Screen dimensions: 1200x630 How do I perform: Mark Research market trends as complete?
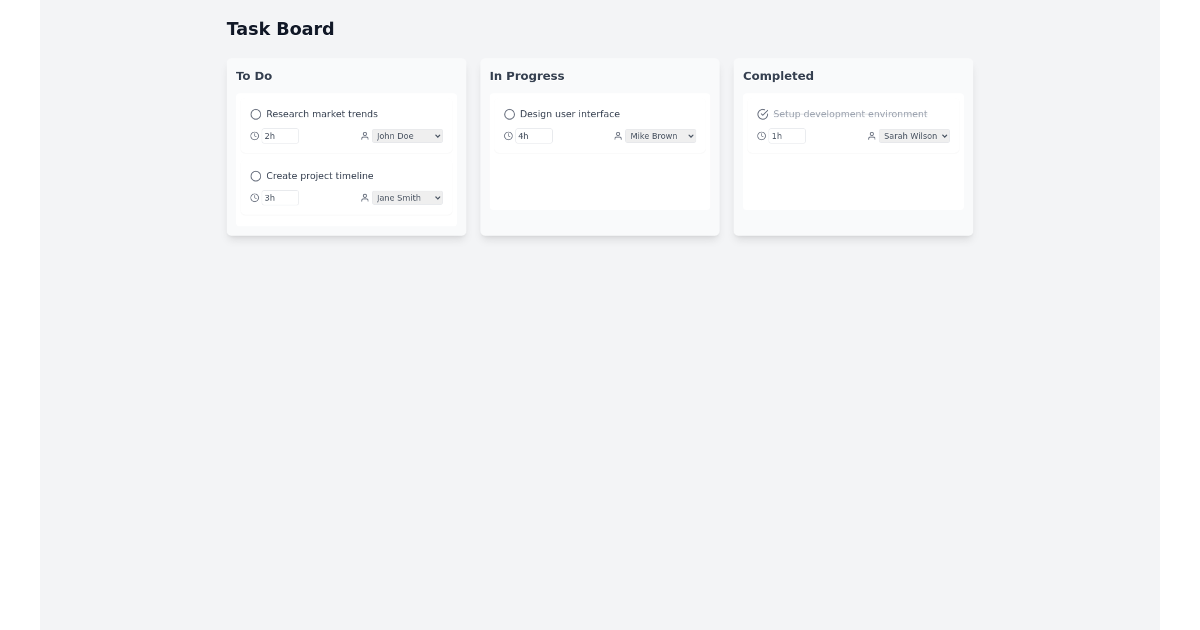click(256, 114)
